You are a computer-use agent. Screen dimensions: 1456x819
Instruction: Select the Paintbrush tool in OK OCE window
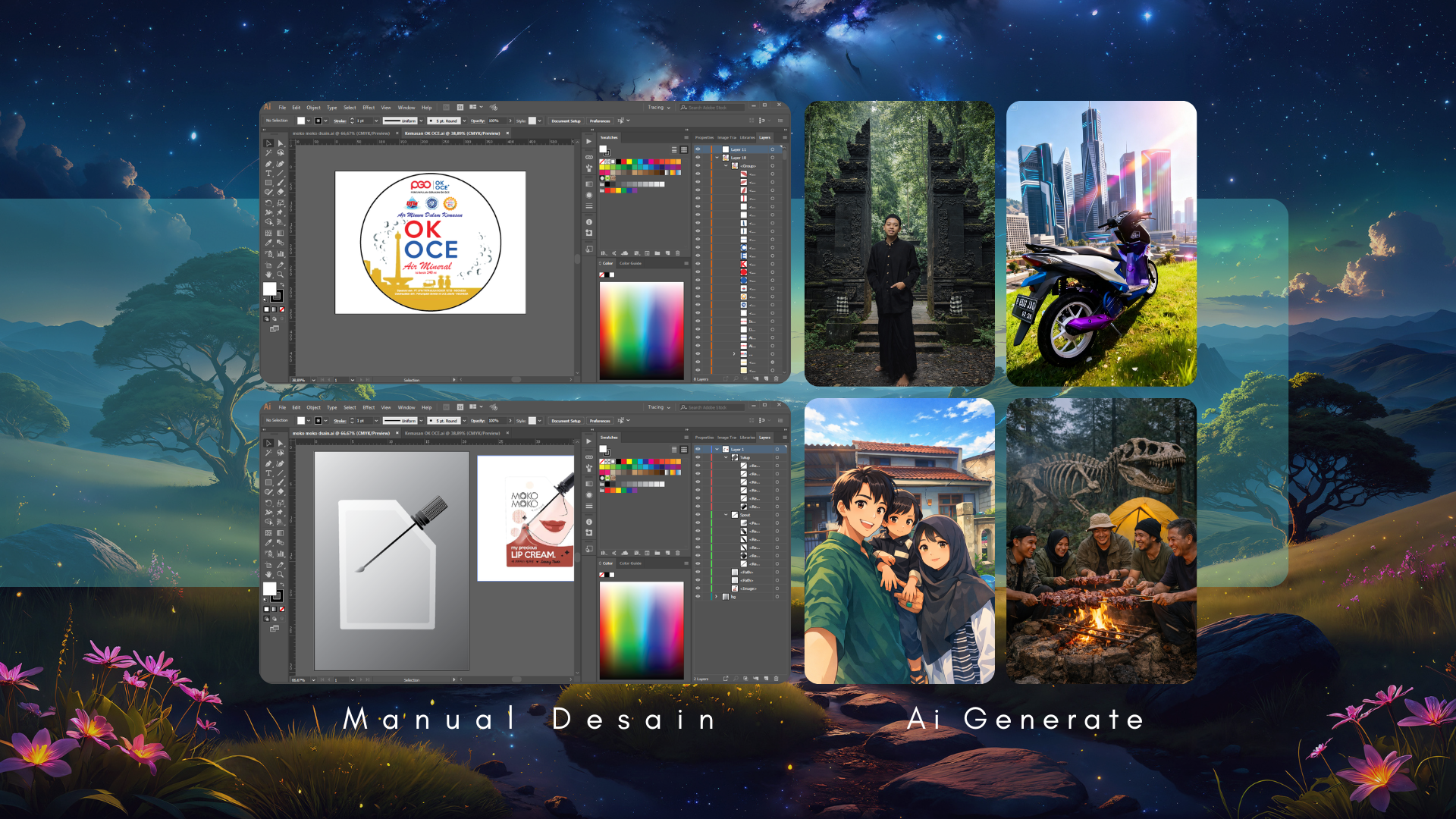click(x=281, y=183)
